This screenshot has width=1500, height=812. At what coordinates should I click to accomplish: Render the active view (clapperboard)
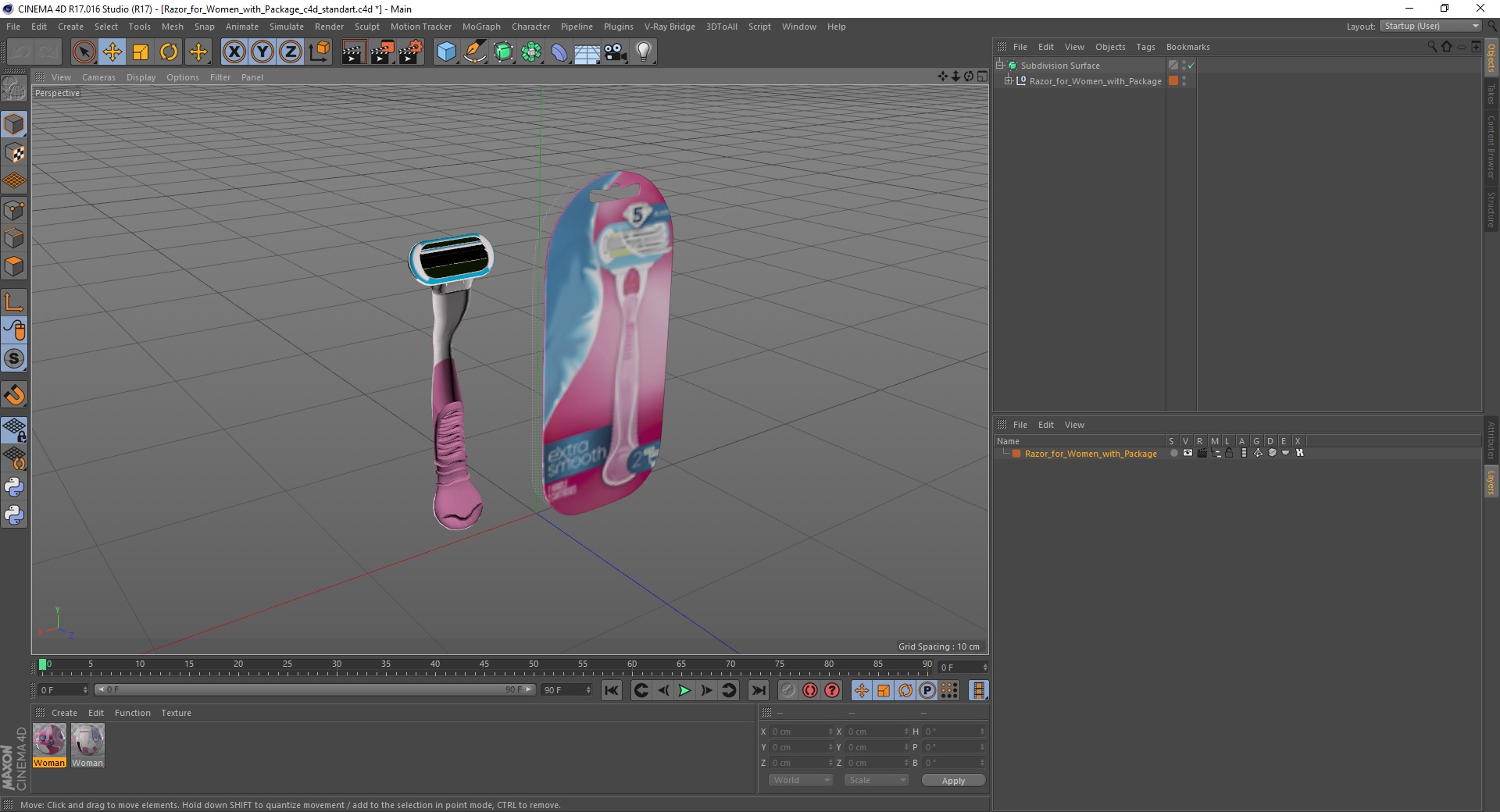pyautogui.click(x=353, y=52)
